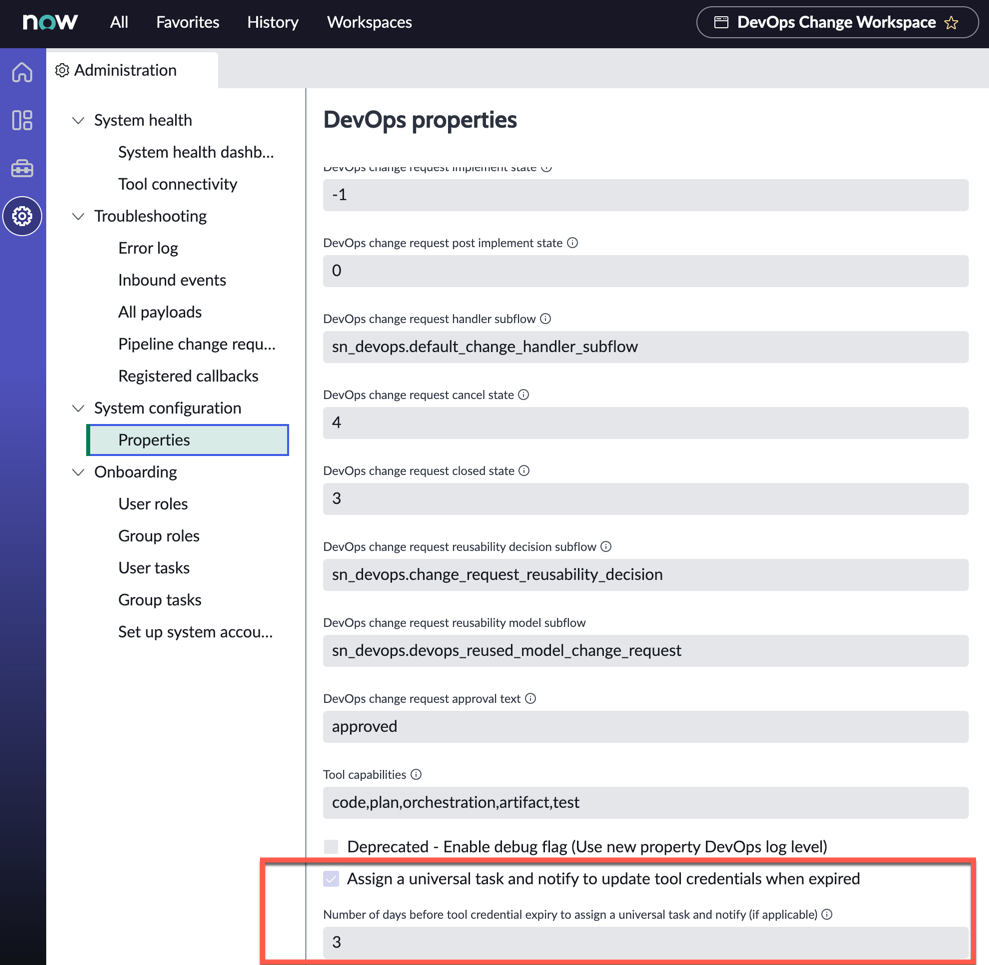Open Group tasks page
The width and height of the screenshot is (989, 965).
[x=160, y=600]
